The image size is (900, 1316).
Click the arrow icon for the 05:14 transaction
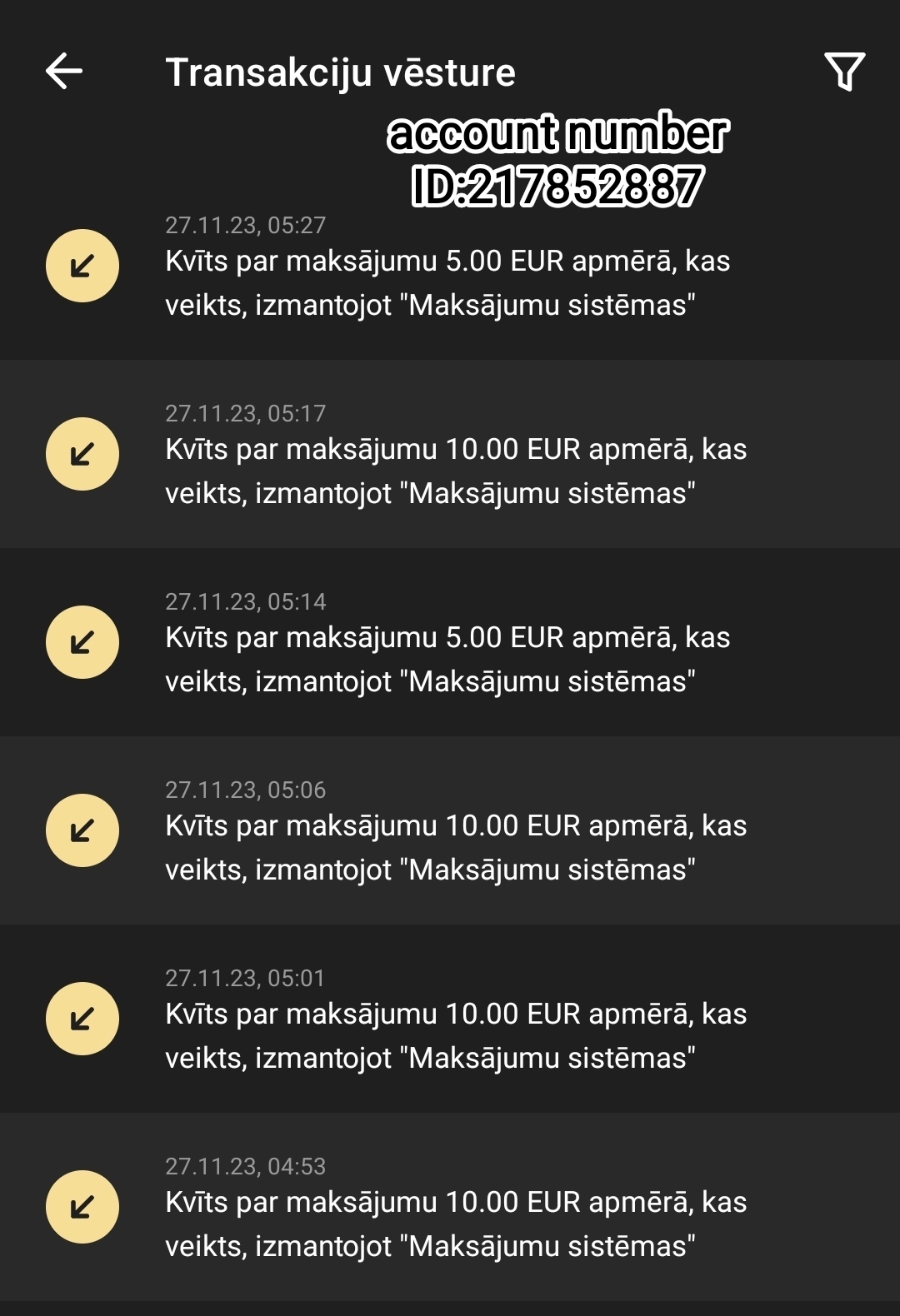pyautogui.click(x=82, y=642)
